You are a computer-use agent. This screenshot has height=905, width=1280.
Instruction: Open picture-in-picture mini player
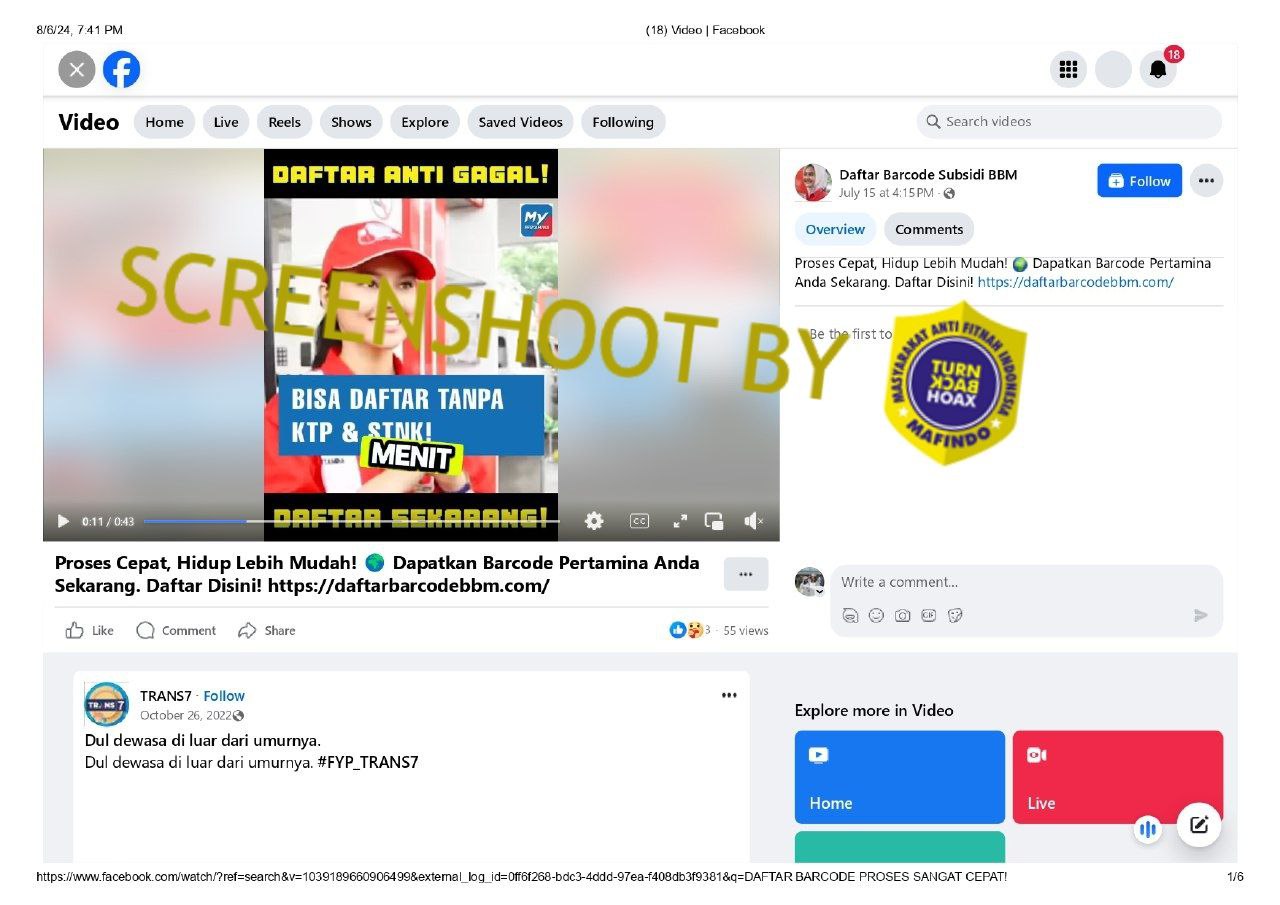(x=714, y=521)
